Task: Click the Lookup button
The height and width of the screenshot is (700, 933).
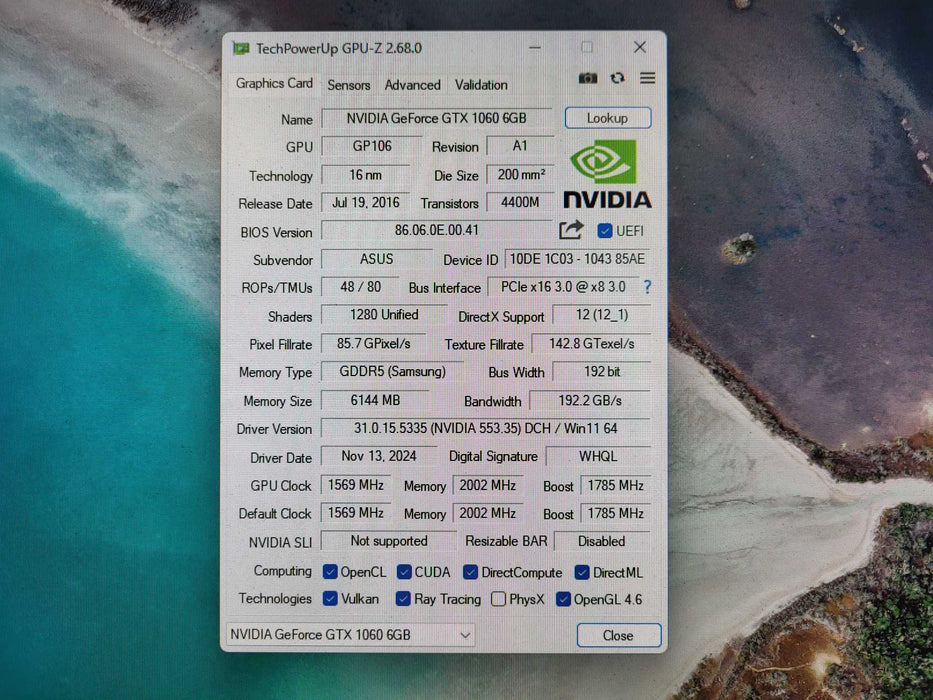Action: [x=608, y=118]
